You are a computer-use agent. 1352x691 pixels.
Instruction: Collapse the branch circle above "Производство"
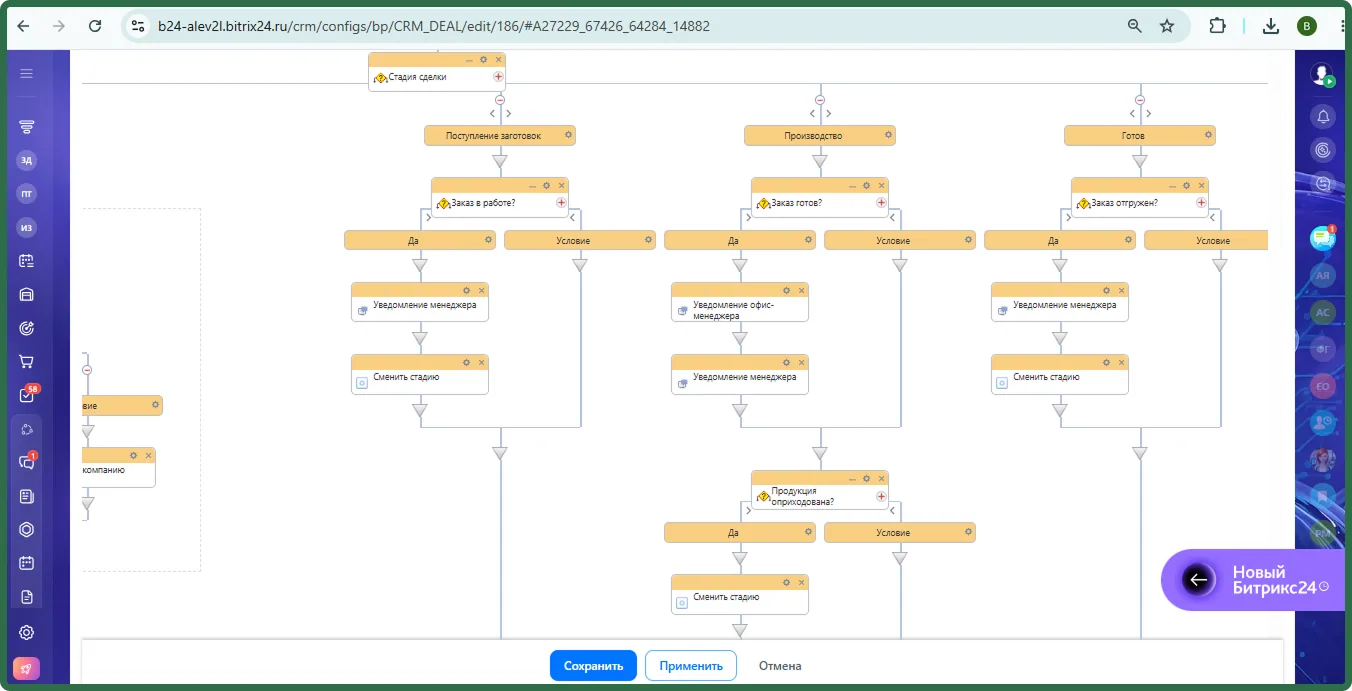click(820, 99)
